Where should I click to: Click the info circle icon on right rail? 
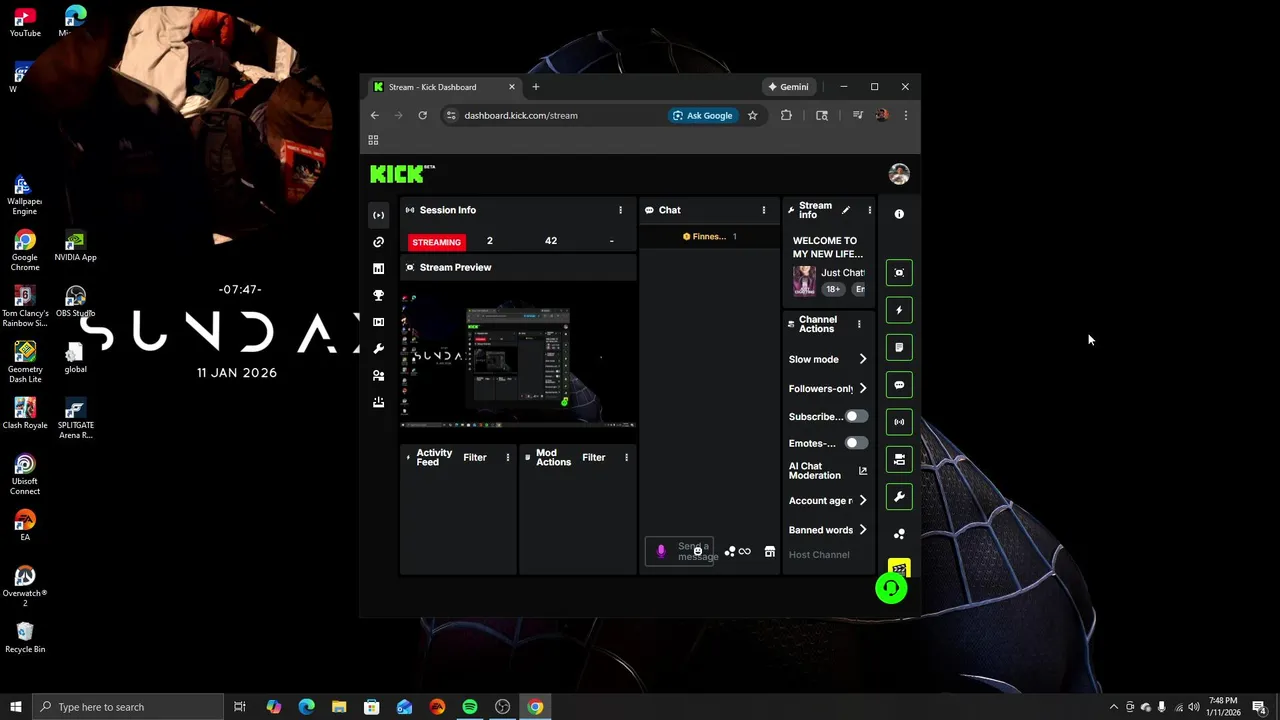point(899,214)
